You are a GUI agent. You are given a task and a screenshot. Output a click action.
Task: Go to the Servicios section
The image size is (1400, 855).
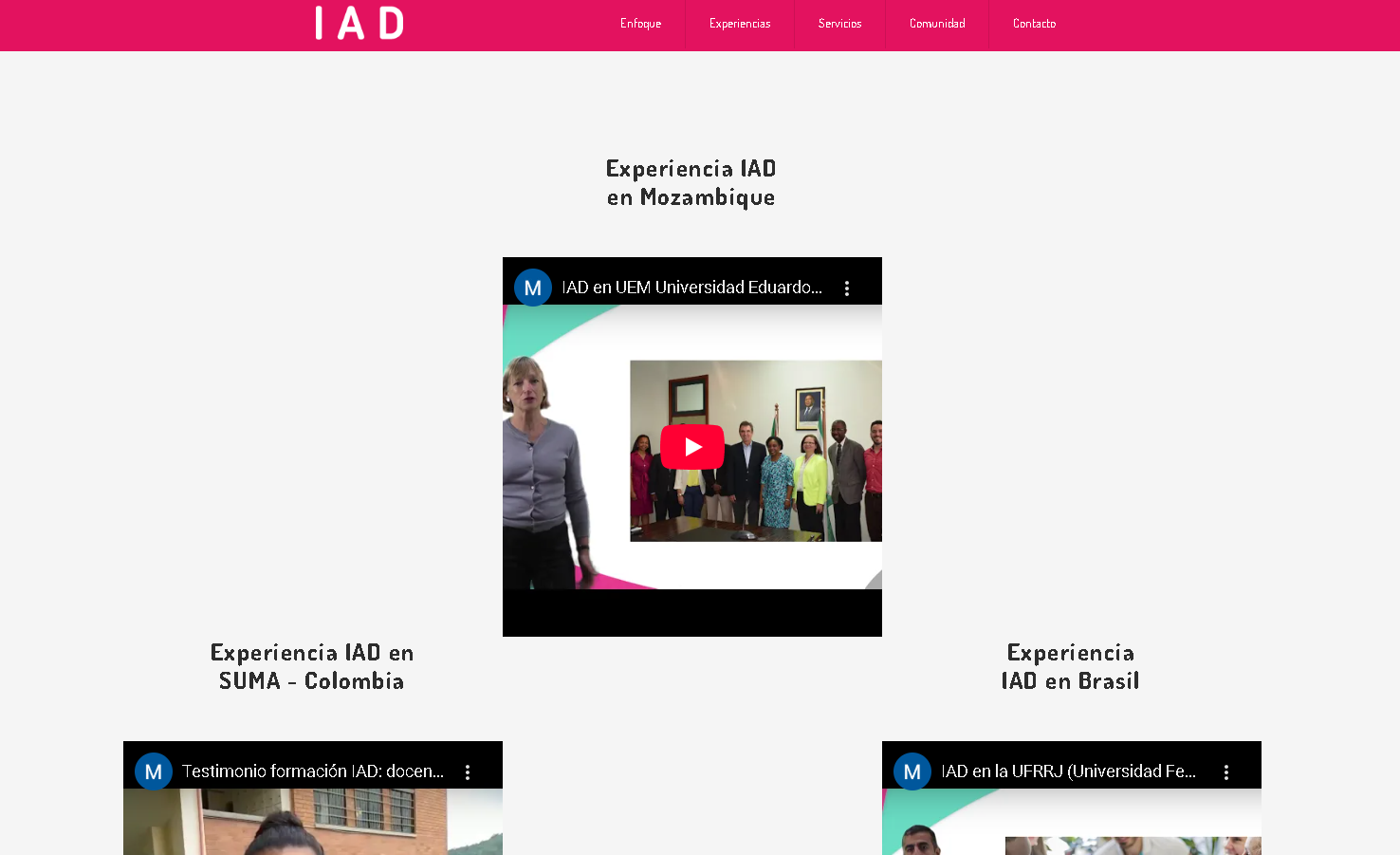tap(840, 24)
